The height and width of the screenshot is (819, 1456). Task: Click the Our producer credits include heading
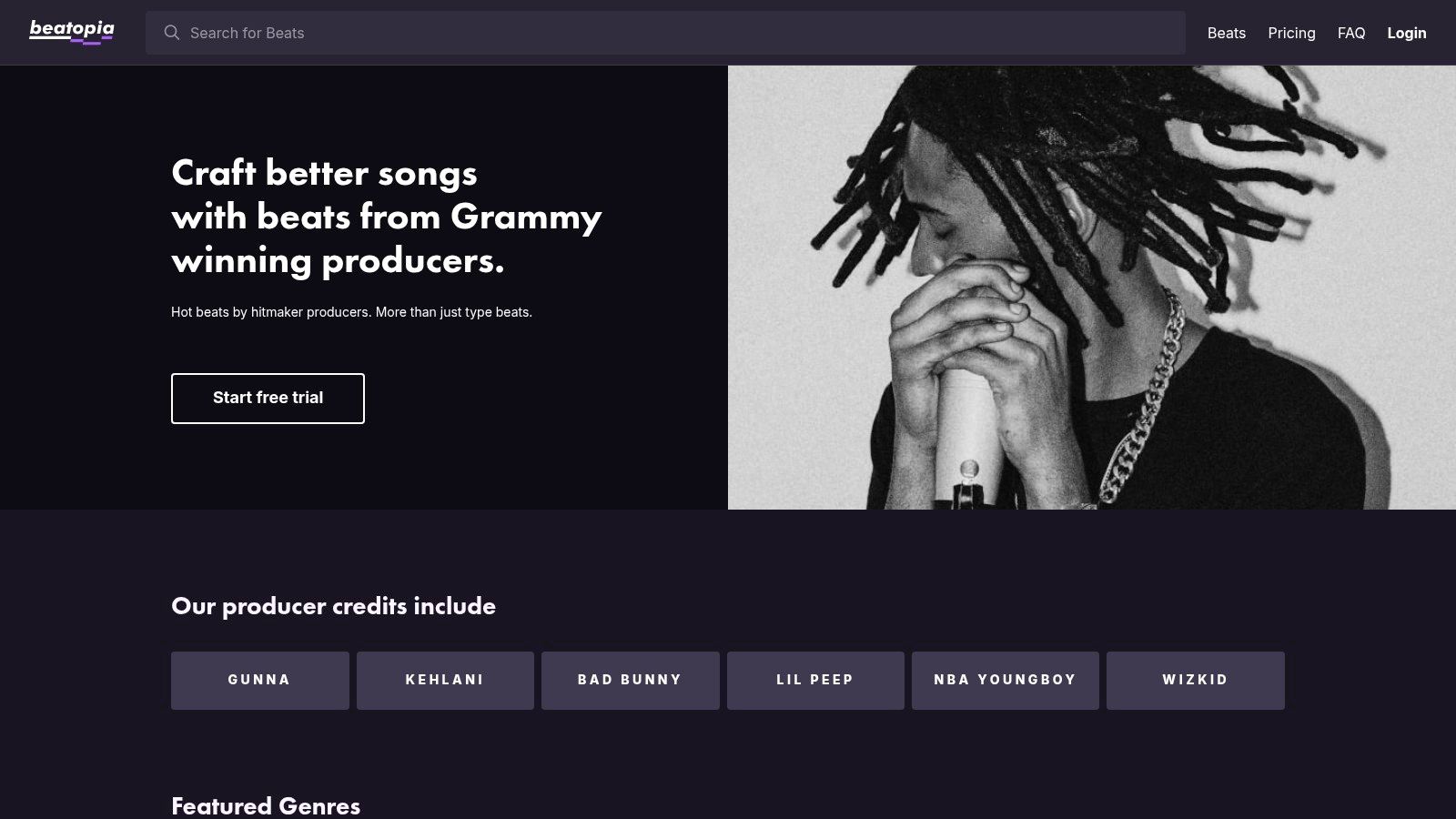point(333,606)
